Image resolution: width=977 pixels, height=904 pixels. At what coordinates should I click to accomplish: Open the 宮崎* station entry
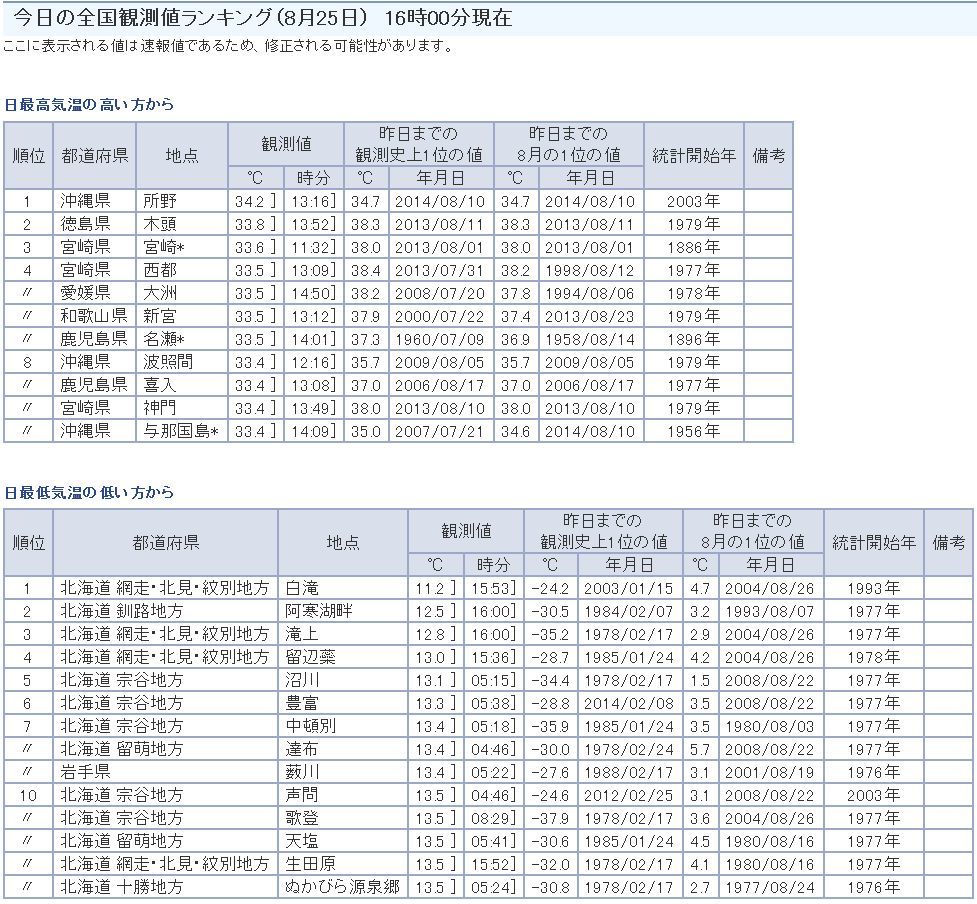(164, 247)
